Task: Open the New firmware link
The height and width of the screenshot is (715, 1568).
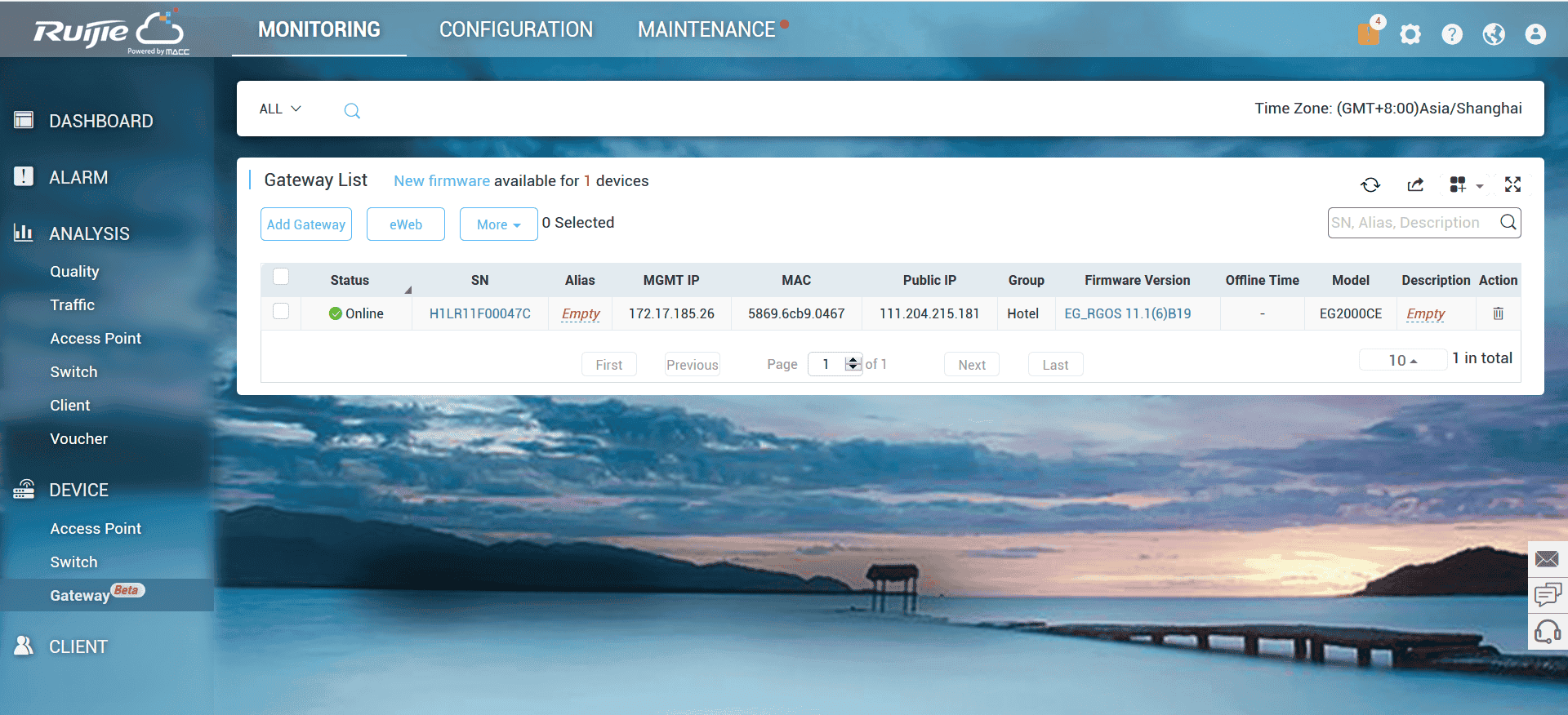Action: 441,181
